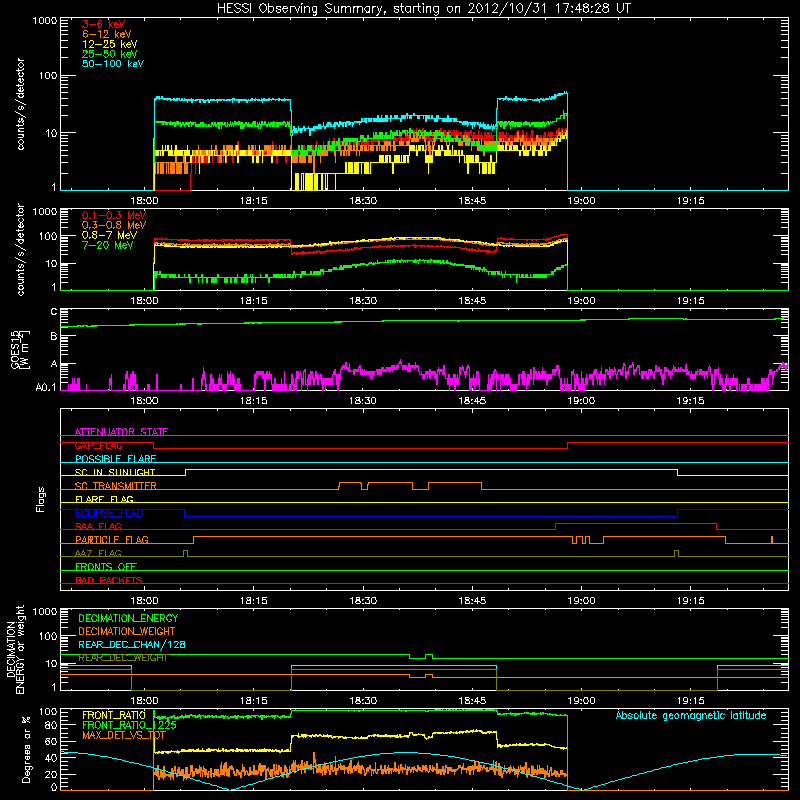This screenshot has width=800, height=800.
Task: Select the PARTICLE_FLAG label
Action: [112, 540]
